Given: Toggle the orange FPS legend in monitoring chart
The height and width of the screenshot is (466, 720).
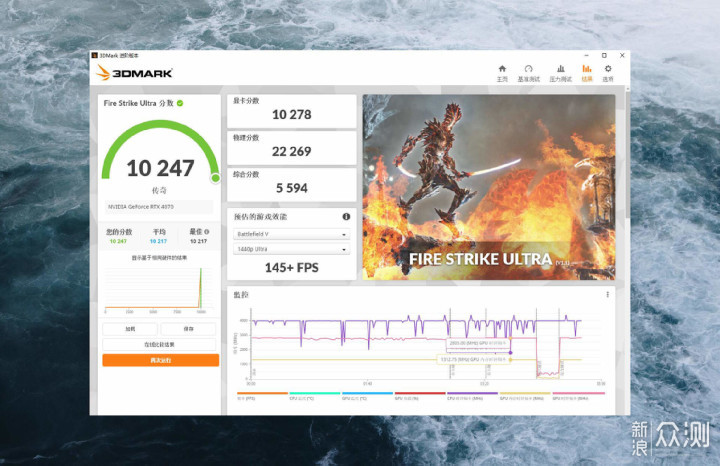Looking at the screenshot, I should click(262, 396).
